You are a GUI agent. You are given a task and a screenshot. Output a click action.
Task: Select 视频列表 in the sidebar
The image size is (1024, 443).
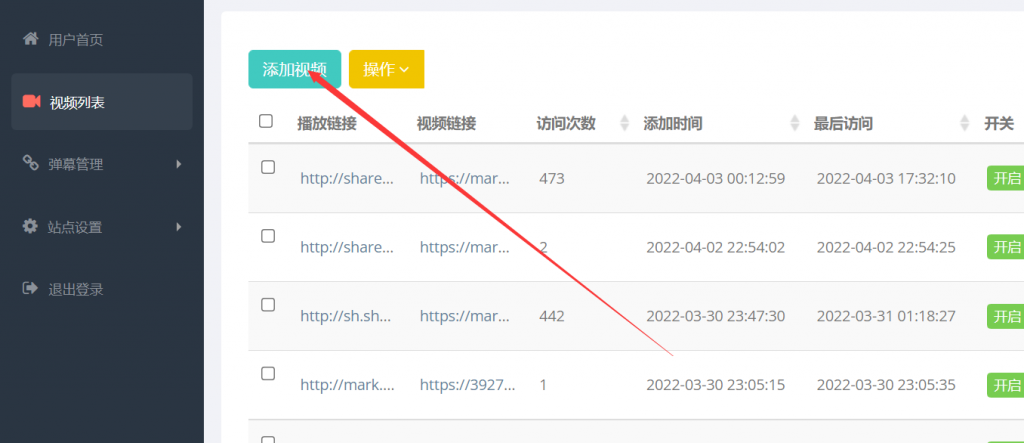pyautogui.click(x=102, y=102)
